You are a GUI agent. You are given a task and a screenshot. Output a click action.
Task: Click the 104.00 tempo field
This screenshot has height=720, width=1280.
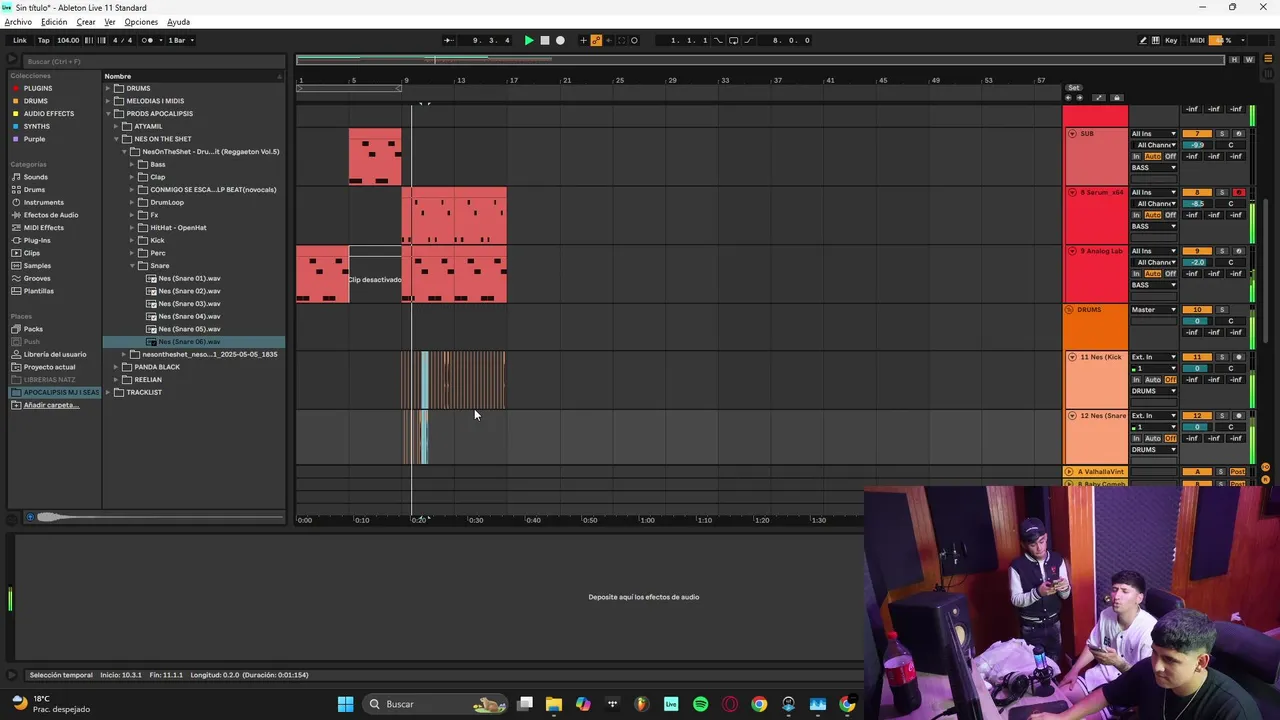(x=68, y=40)
